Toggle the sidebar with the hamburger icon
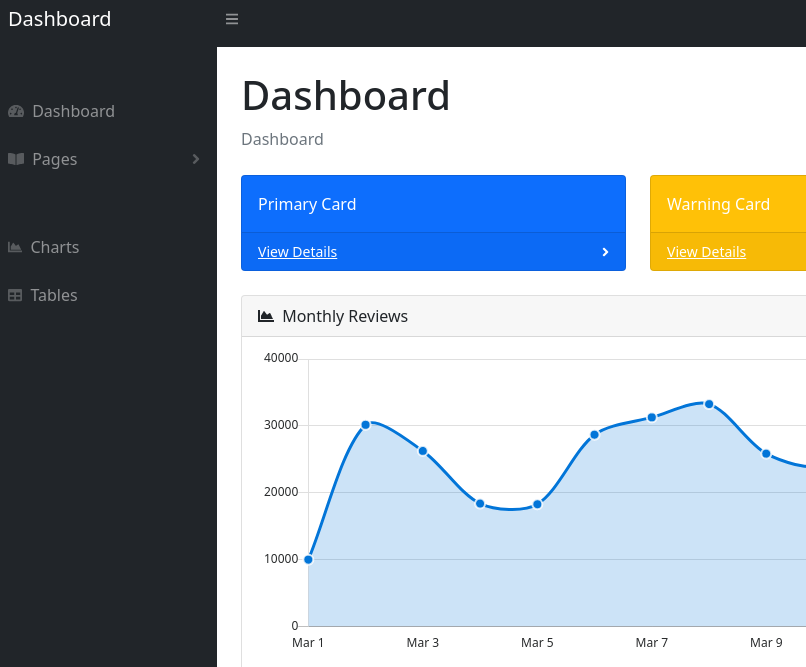The width and height of the screenshot is (806, 667). [x=232, y=19]
